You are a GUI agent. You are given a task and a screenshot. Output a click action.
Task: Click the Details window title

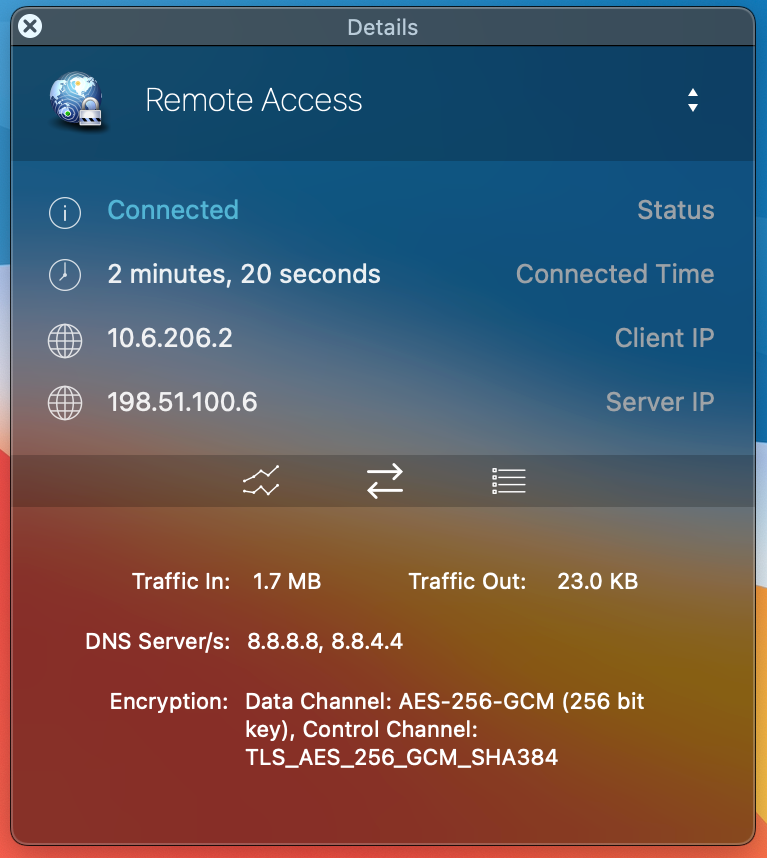point(383,27)
